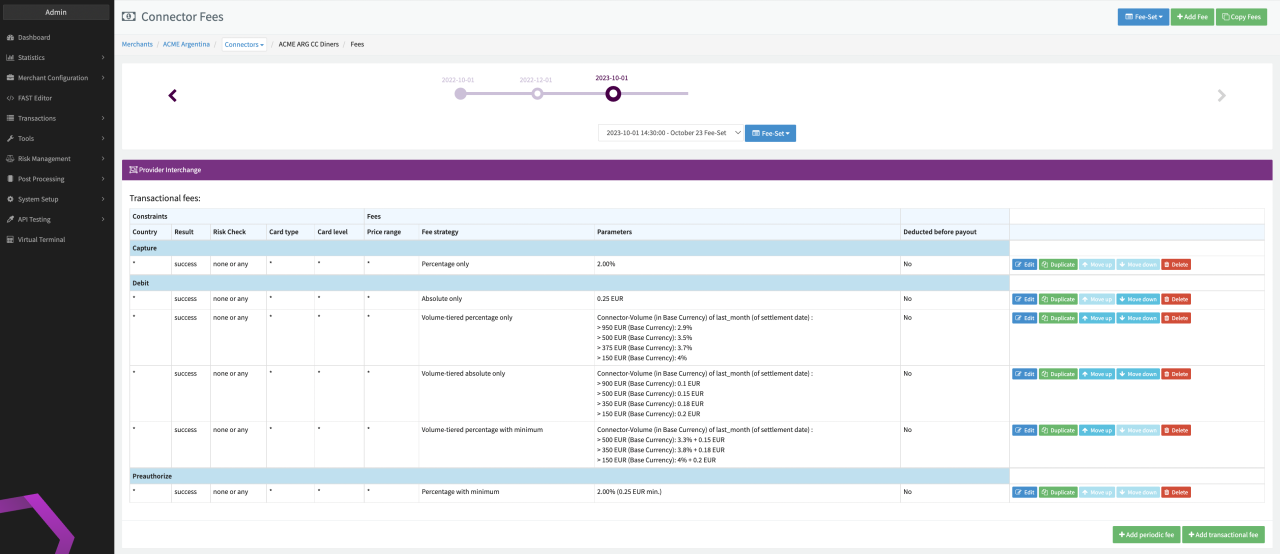Open the Connectors breadcrumb dropdown
The height and width of the screenshot is (554, 1280).
(x=244, y=44)
